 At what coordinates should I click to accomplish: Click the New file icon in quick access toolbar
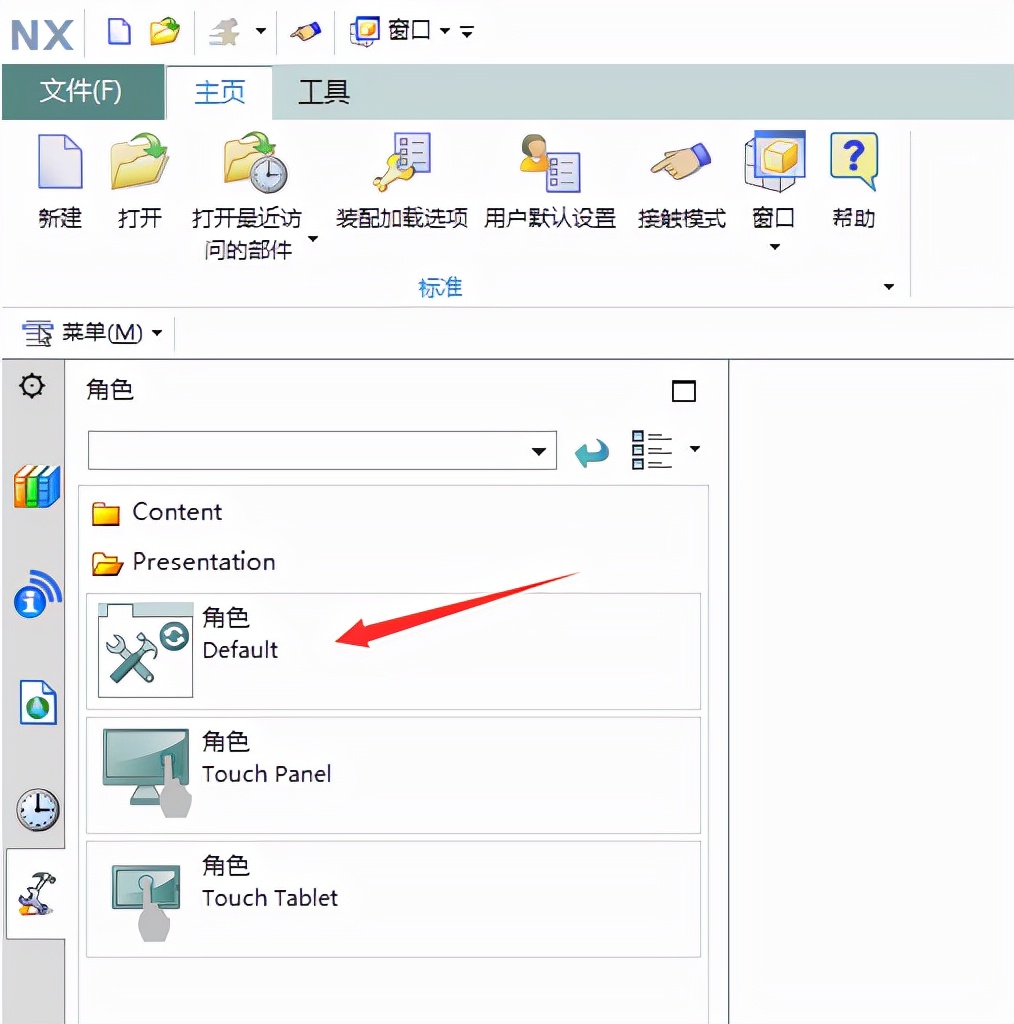point(119,31)
